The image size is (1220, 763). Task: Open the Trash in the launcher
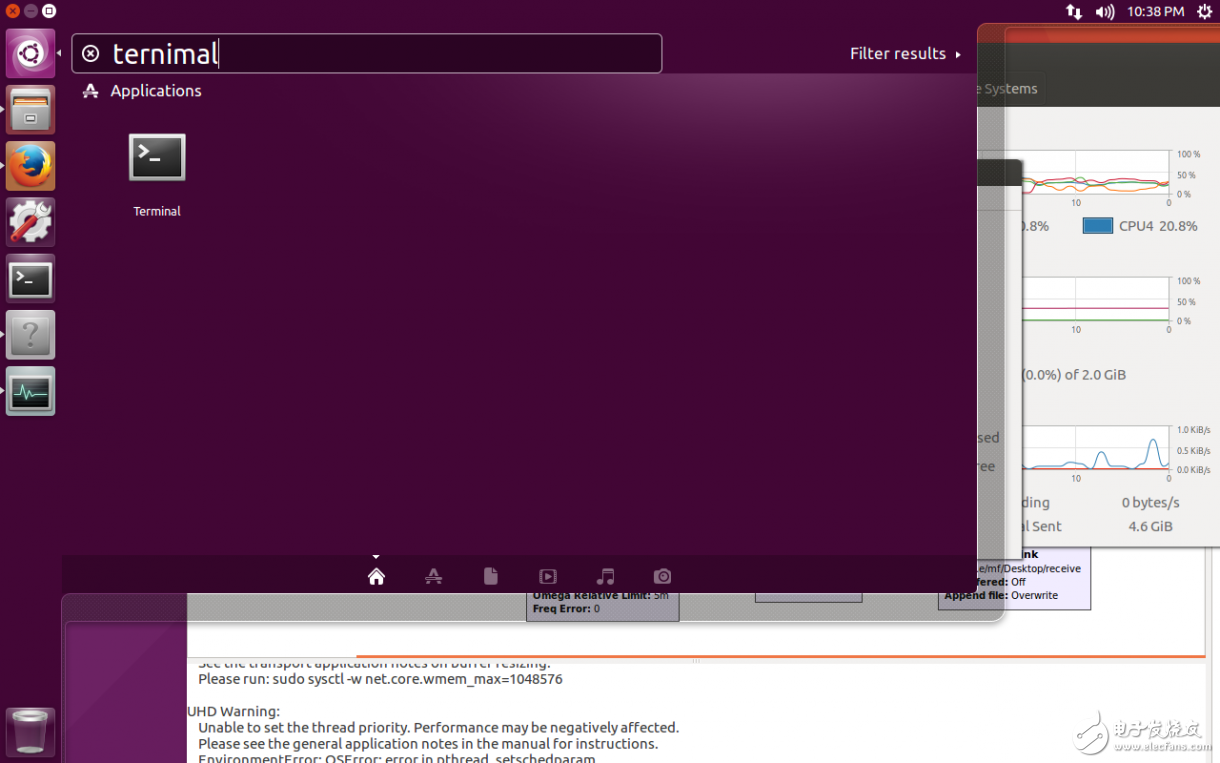(x=30, y=731)
